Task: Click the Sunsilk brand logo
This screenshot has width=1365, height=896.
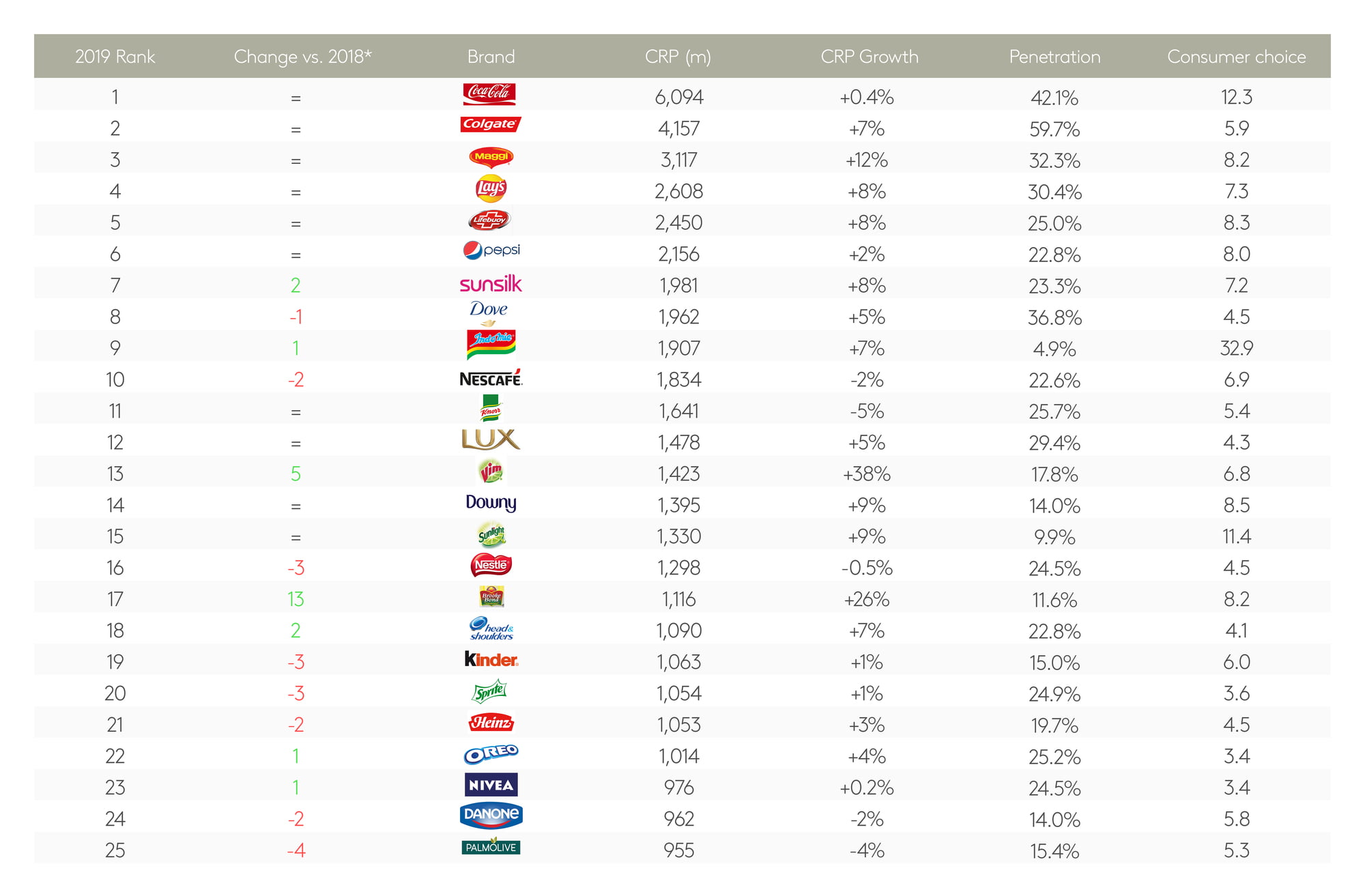Action: point(491,284)
